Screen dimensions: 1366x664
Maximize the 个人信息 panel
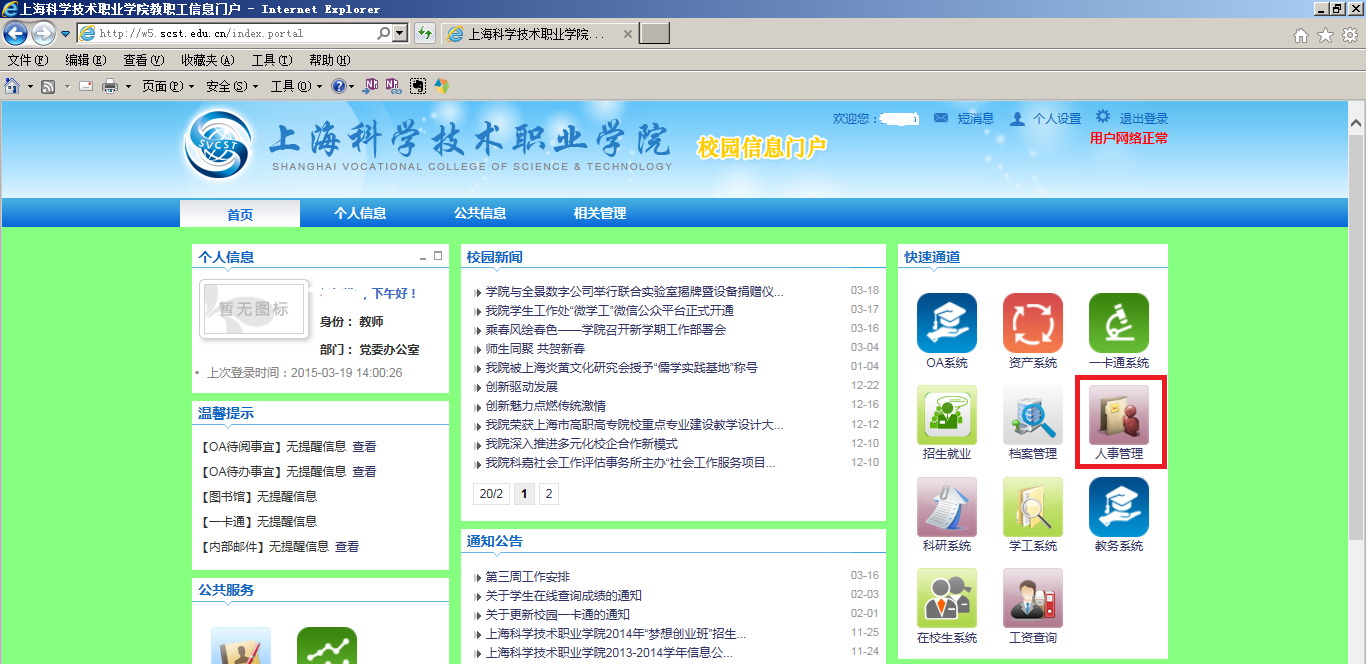click(x=438, y=257)
